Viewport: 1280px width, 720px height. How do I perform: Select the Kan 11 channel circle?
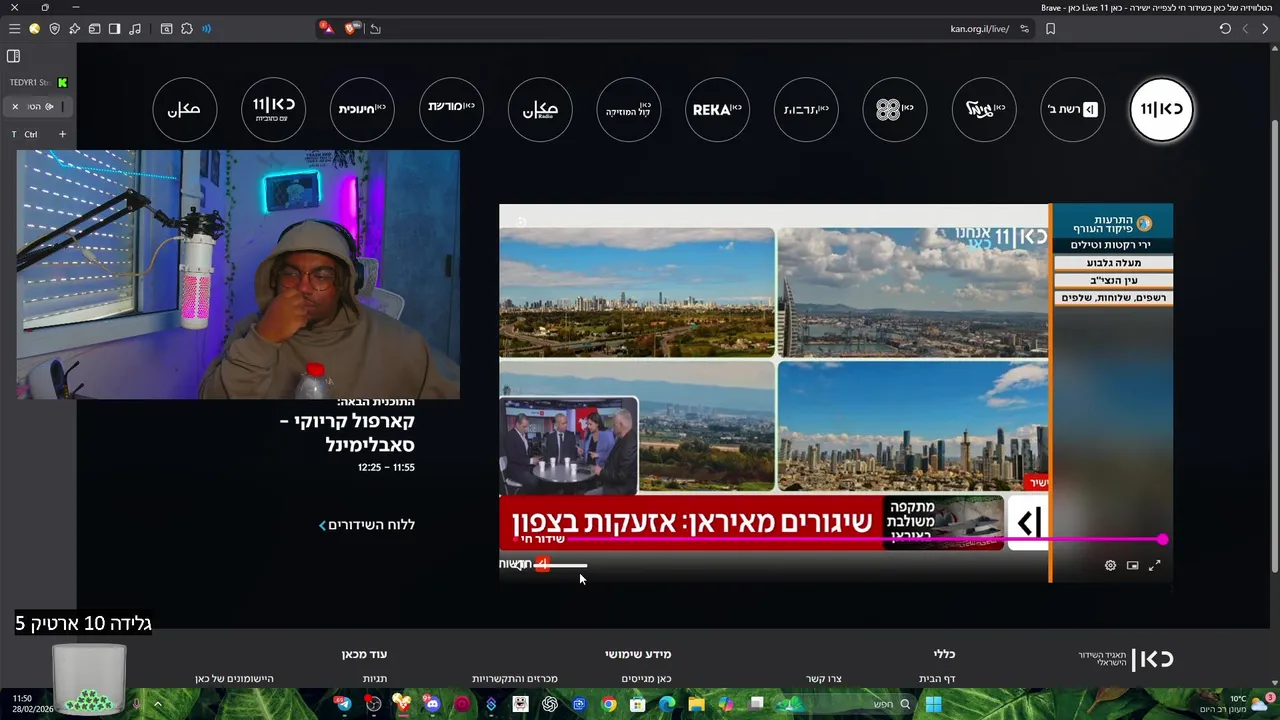(x=1161, y=109)
